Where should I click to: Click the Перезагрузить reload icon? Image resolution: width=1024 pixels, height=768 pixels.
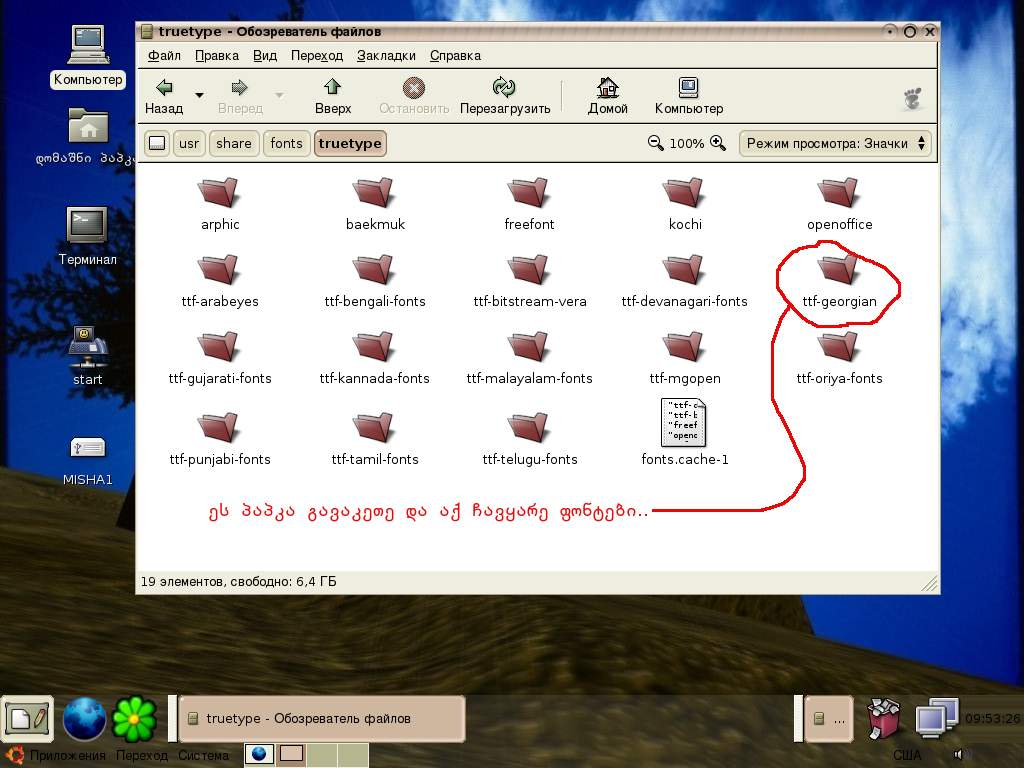click(504, 88)
